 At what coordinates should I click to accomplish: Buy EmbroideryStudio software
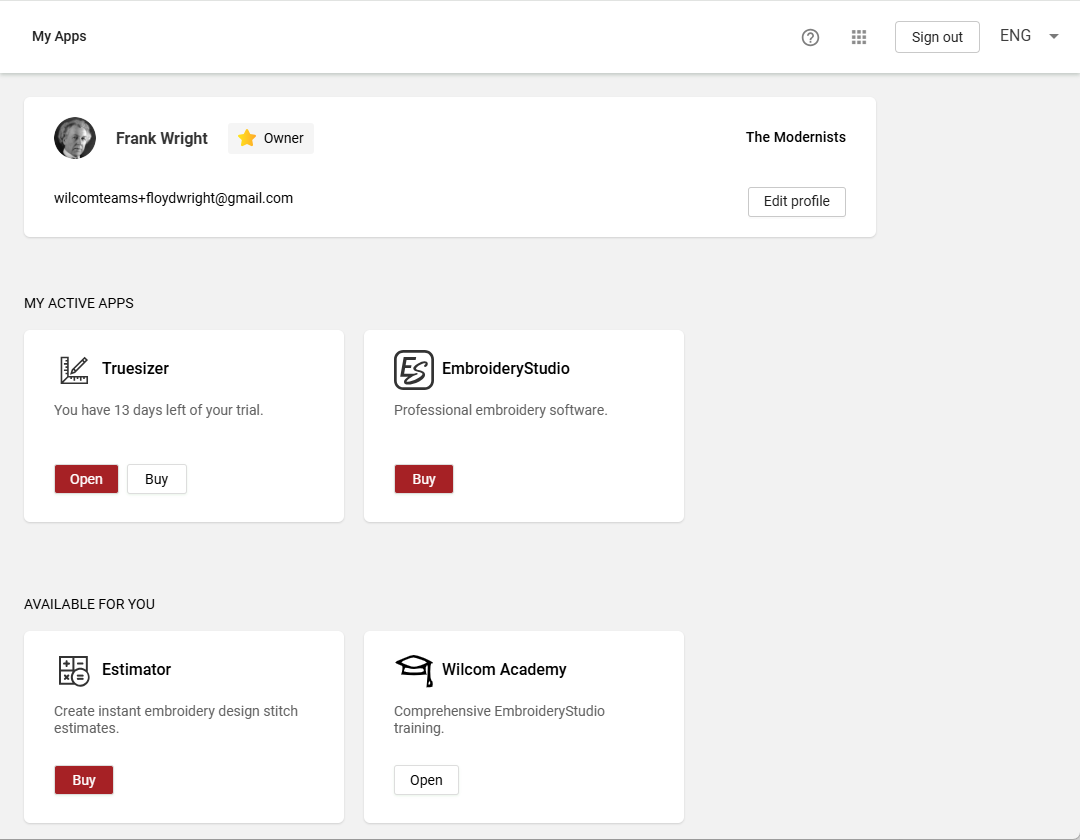(424, 479)
